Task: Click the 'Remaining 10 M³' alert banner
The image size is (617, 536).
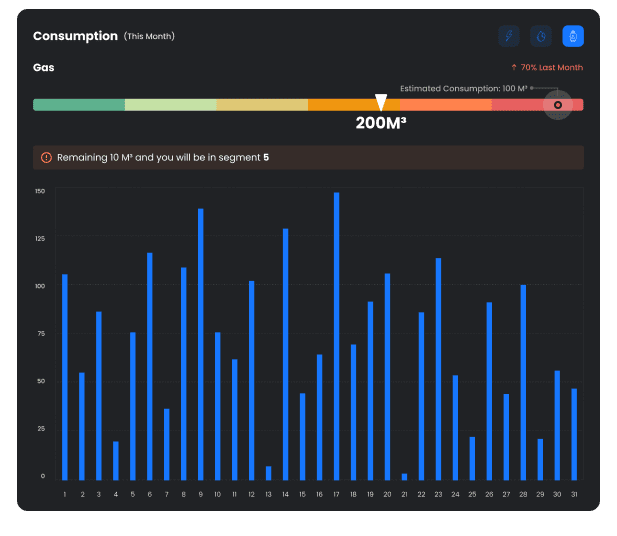Action: tap(308, 158)
